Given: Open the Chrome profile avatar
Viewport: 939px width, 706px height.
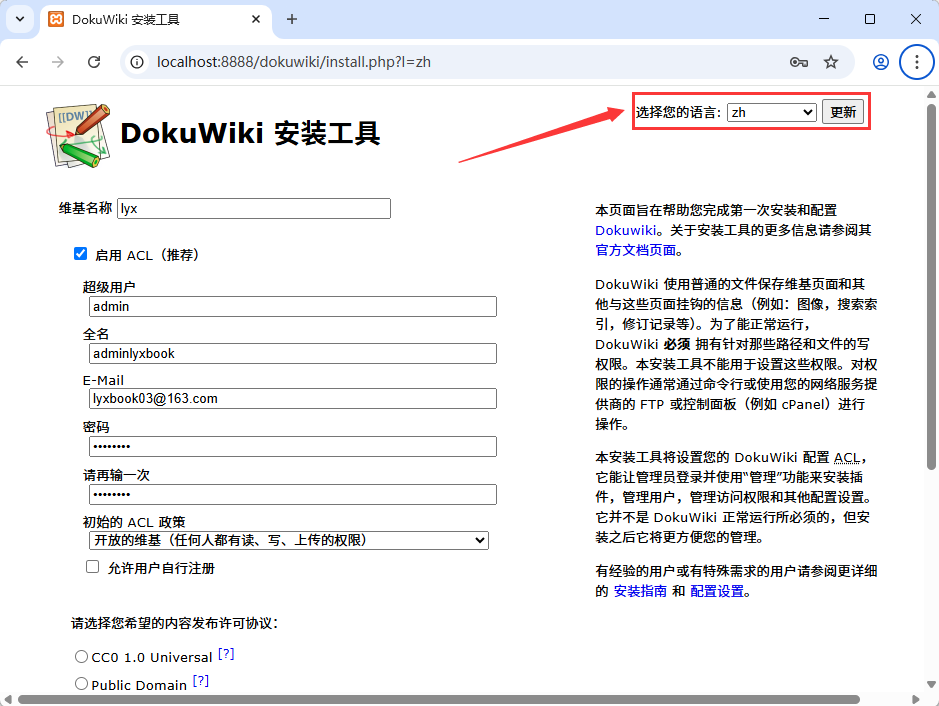Looking at the screenshot, I should (x=879, y=61).
